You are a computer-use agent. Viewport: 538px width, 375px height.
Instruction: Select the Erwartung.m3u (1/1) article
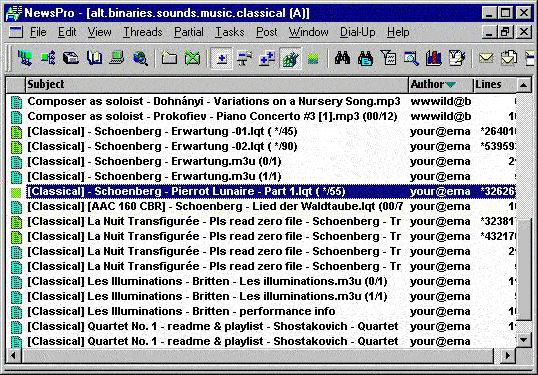pyautogui.click(x=261, y=177)
